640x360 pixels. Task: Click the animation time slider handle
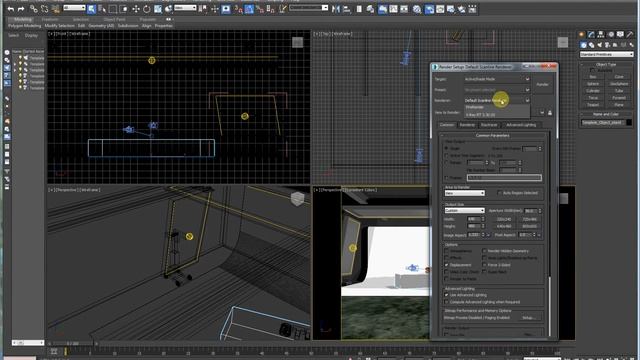point(73,343)
